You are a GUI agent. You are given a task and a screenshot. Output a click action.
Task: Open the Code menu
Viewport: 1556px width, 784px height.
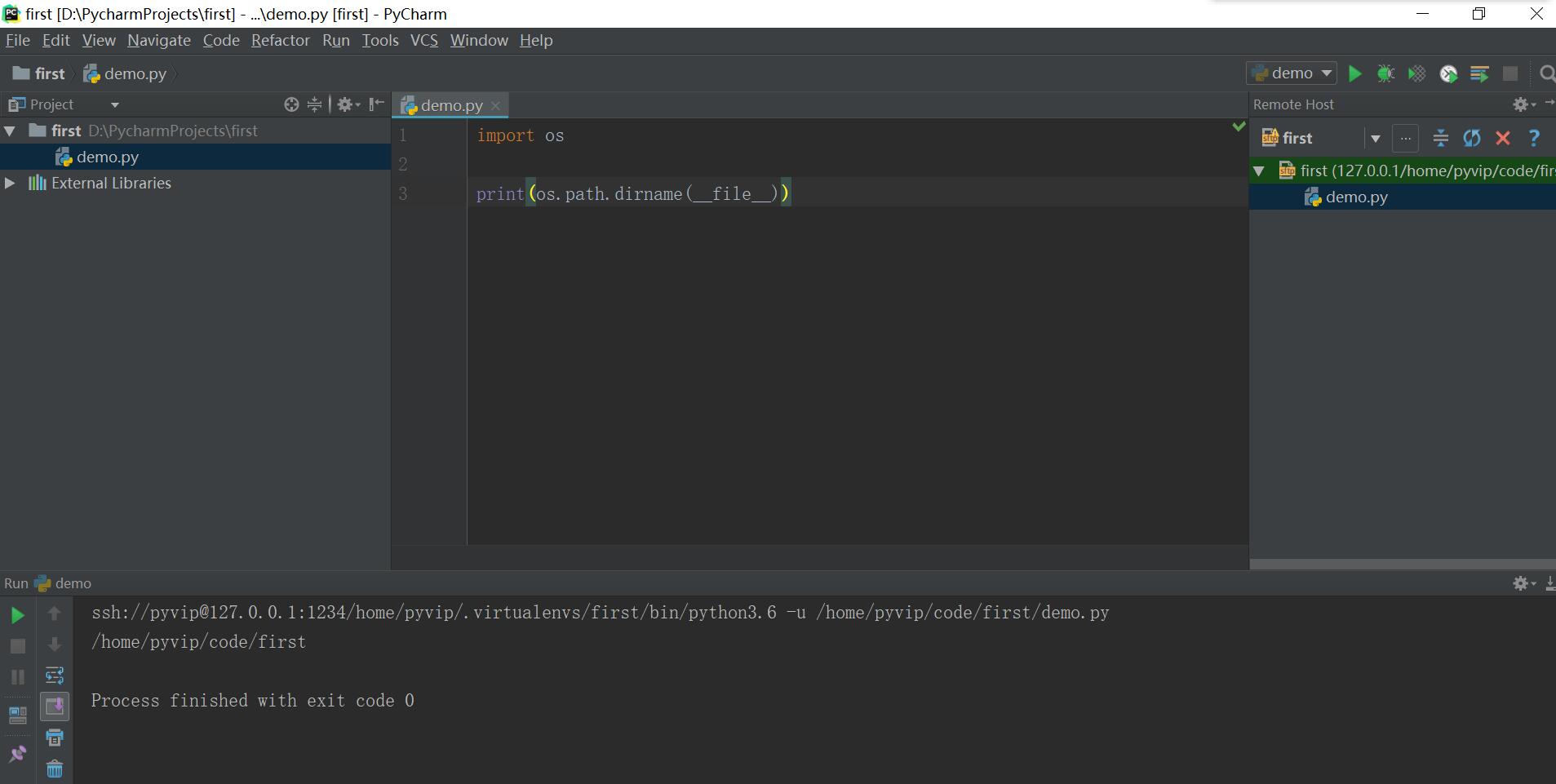click(x=221, y=40)
